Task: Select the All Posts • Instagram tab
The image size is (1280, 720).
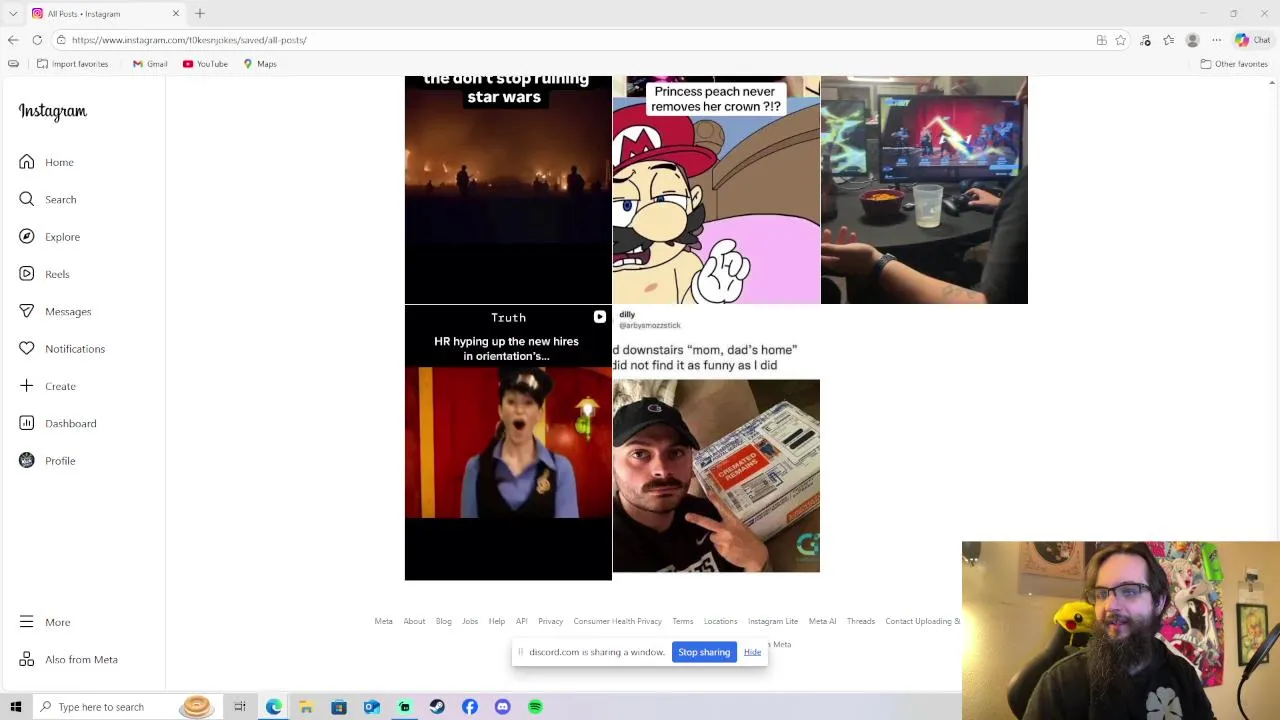Action: click(x=104, y=13)
